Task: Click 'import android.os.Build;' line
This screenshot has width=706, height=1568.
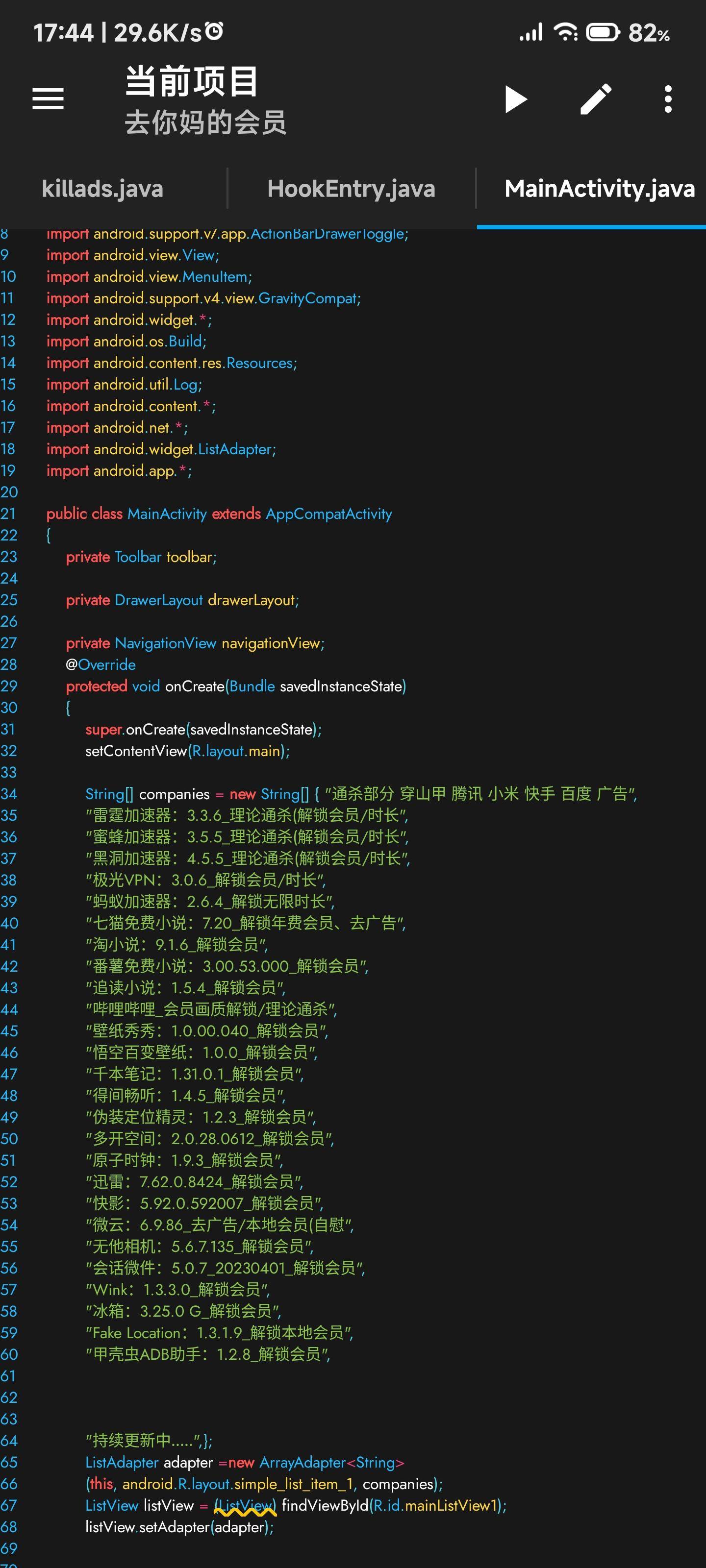Action: click(x=126, y=342)
